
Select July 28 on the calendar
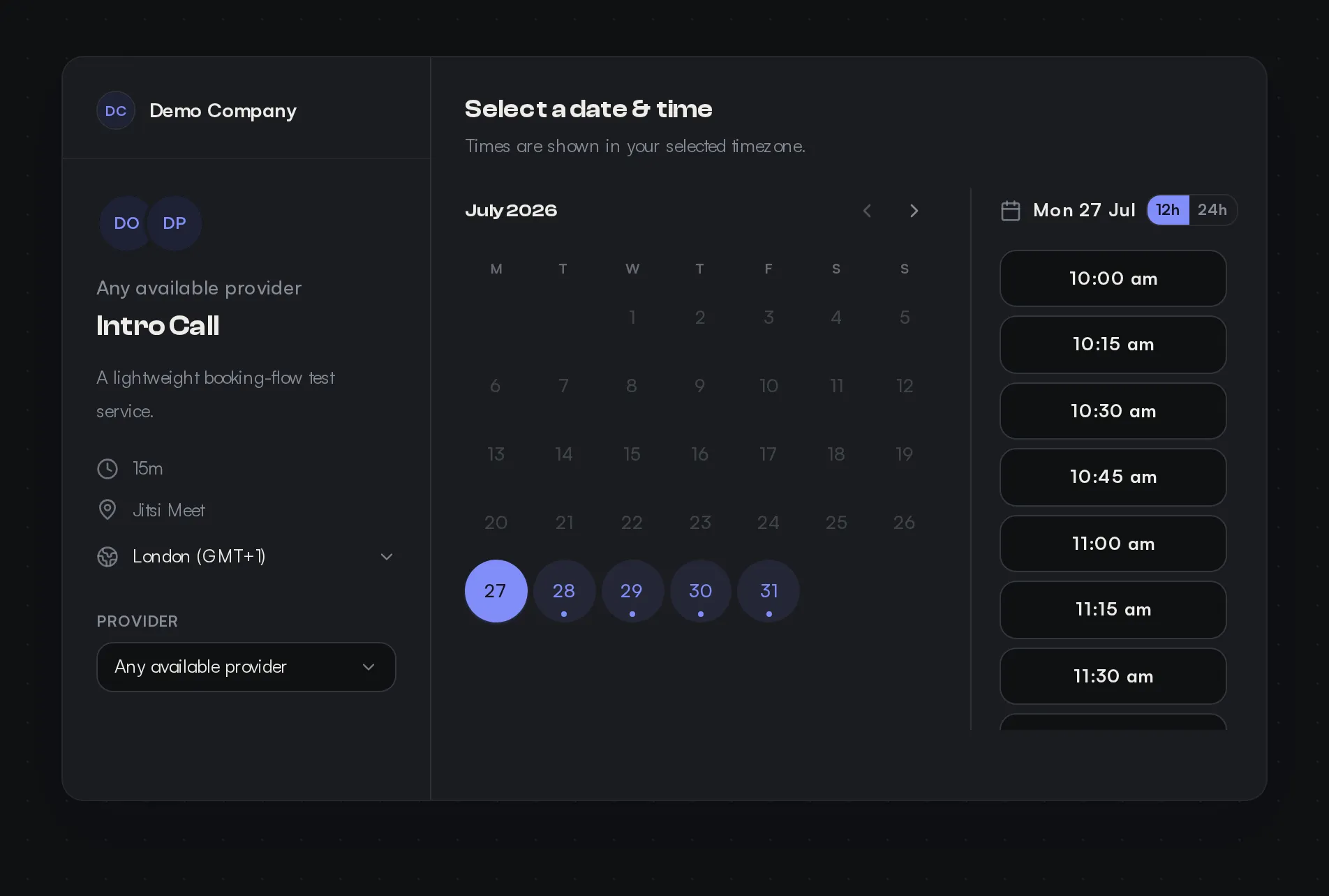564,591
